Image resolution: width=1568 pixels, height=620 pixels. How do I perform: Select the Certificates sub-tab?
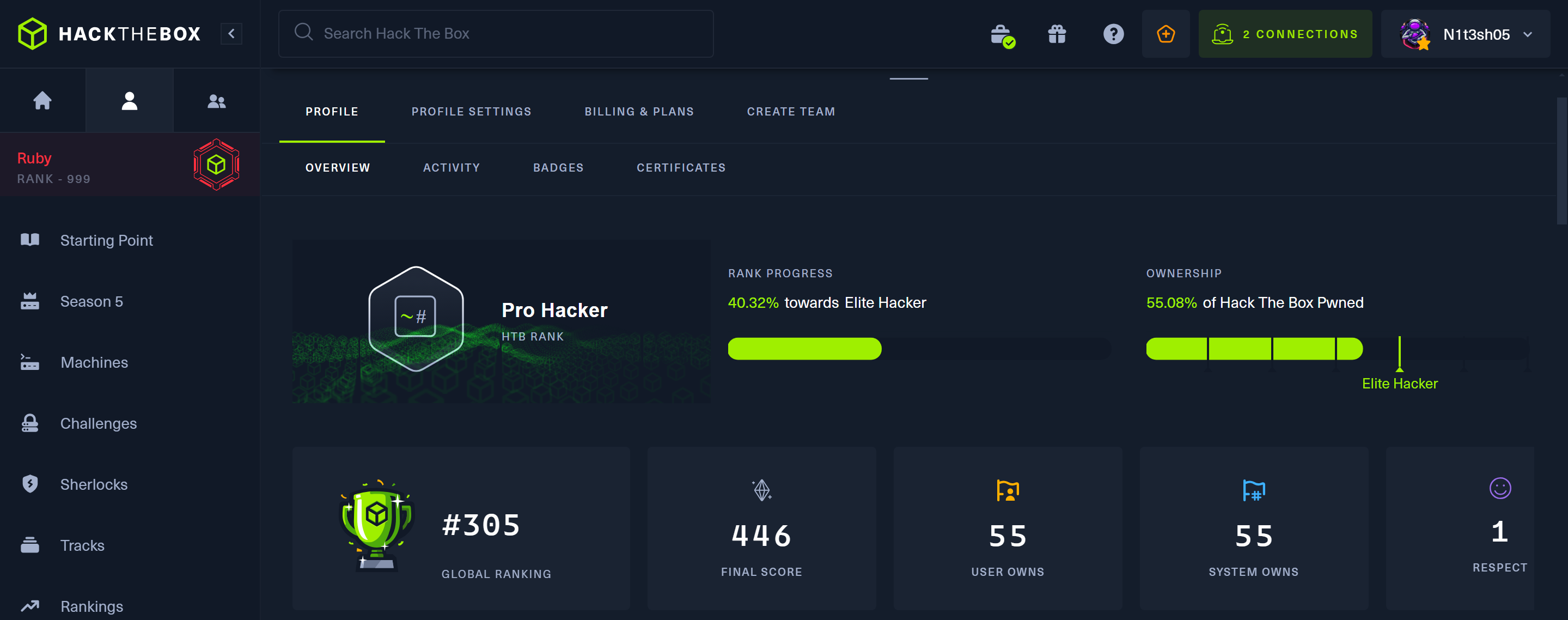tap(681, 167)
